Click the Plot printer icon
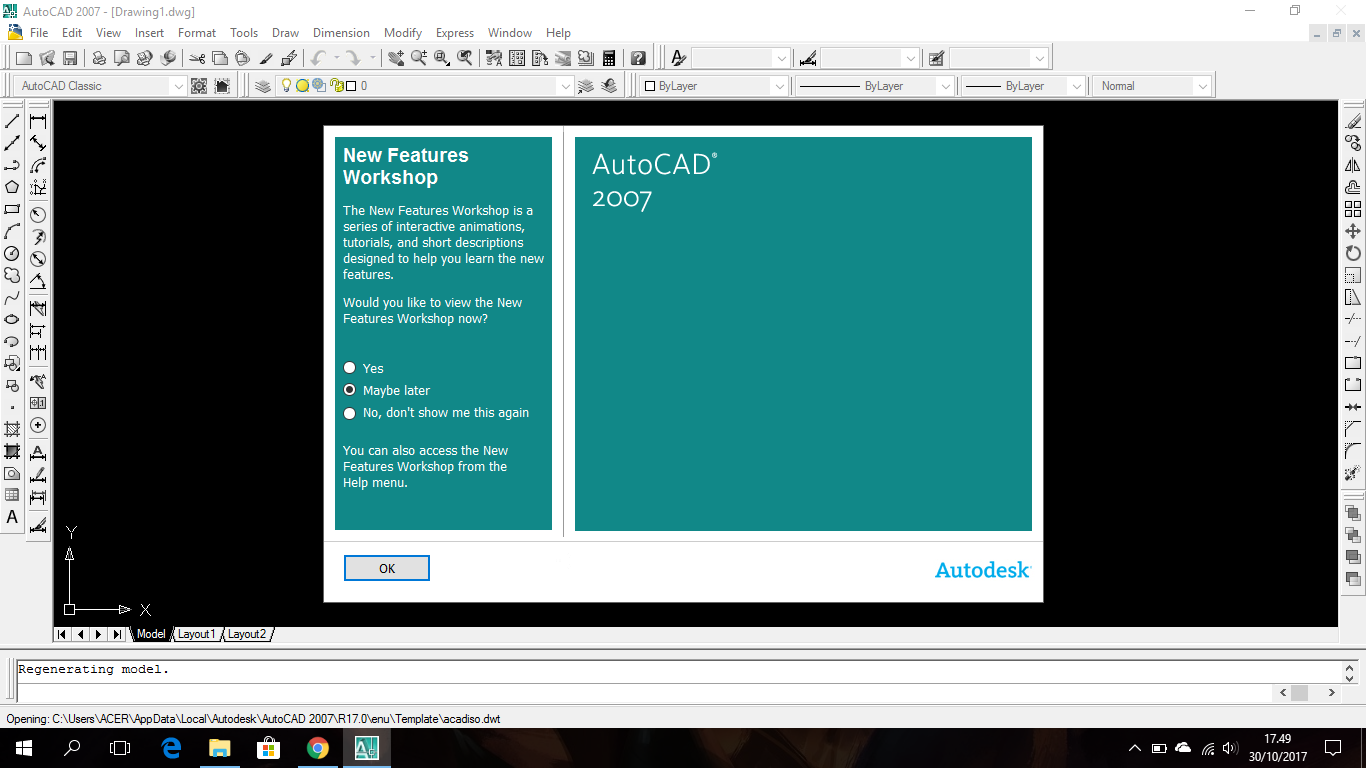This screenshot has height=768, width=1366. point(99,58)
